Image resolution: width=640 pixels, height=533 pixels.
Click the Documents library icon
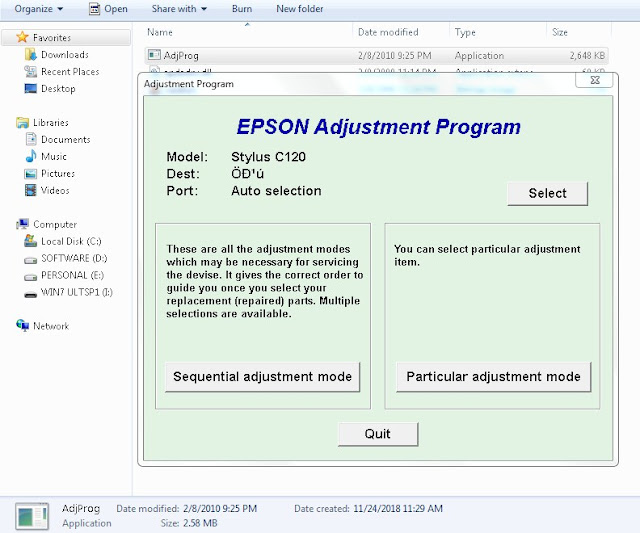[31, 139]
